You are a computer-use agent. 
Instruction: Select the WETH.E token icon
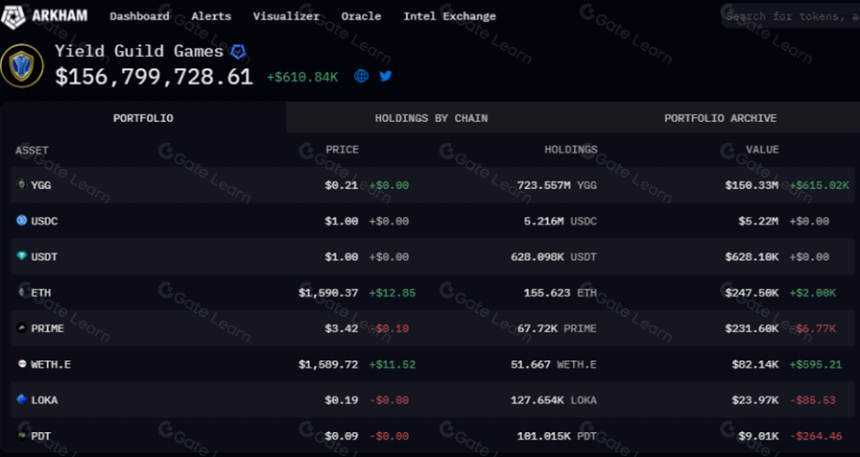tap(22, 364)
